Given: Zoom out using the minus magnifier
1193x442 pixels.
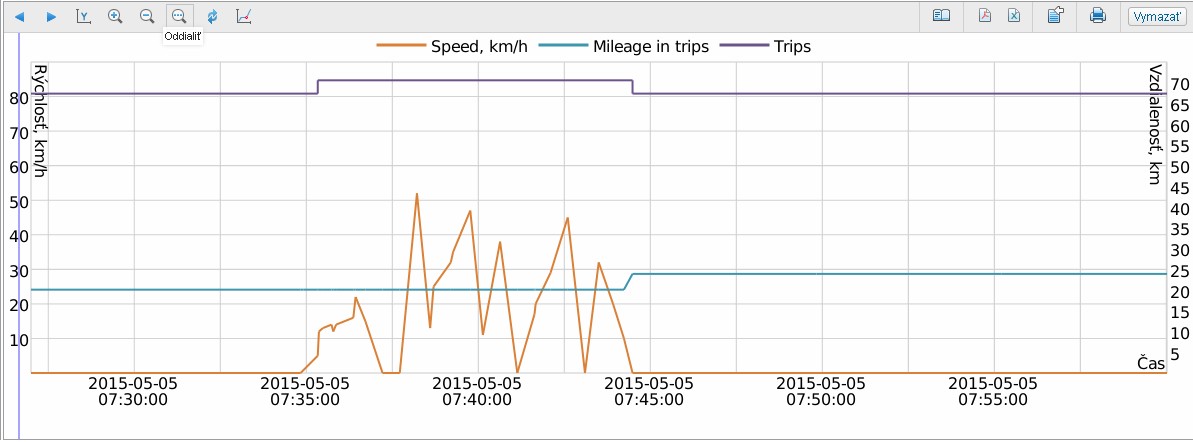Looking at the screenshot, I should [x=147, y=16].
